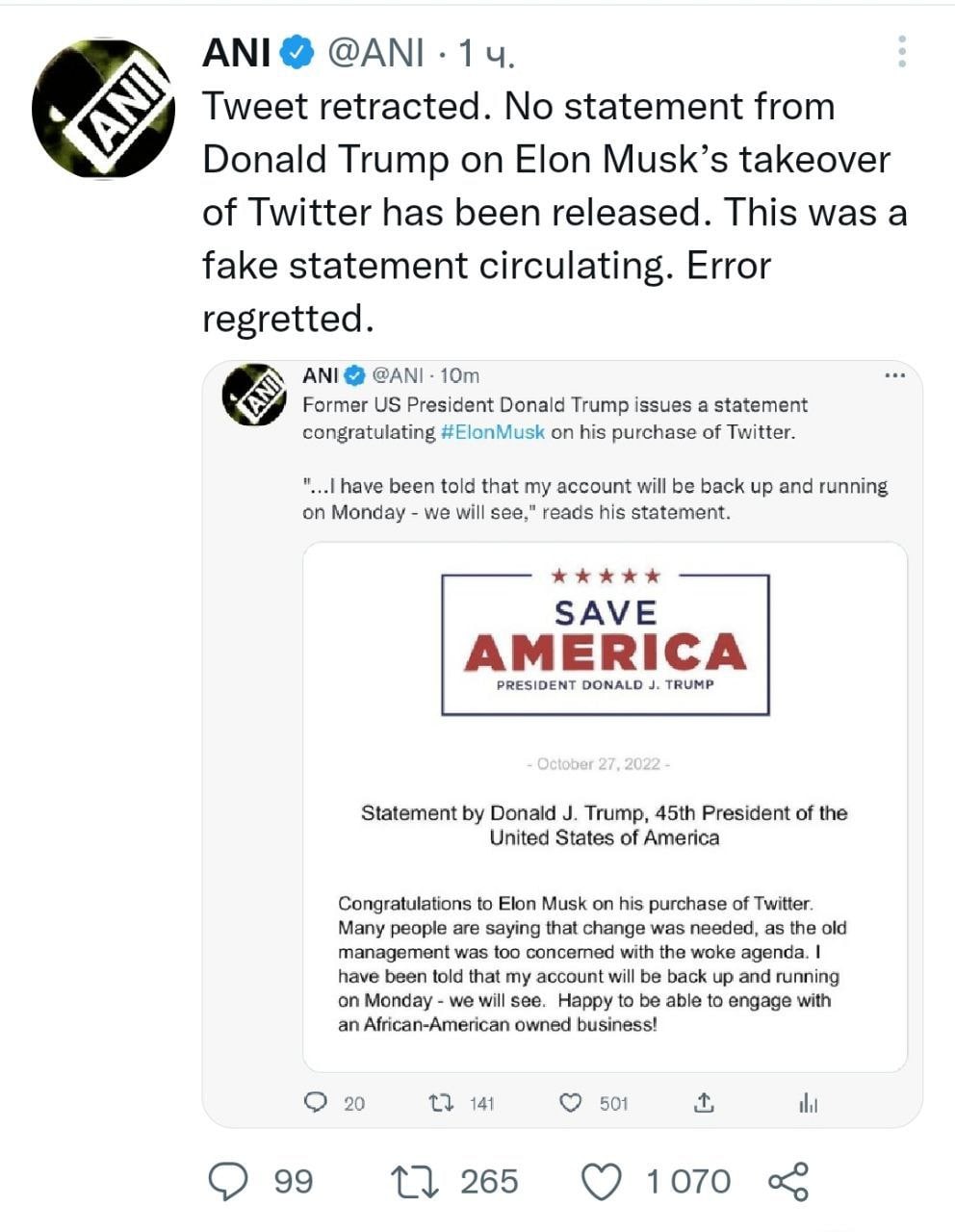View analytics icon on the quoted fake tweet
The image size is (955, 1232).
[x=809, y=1104]
